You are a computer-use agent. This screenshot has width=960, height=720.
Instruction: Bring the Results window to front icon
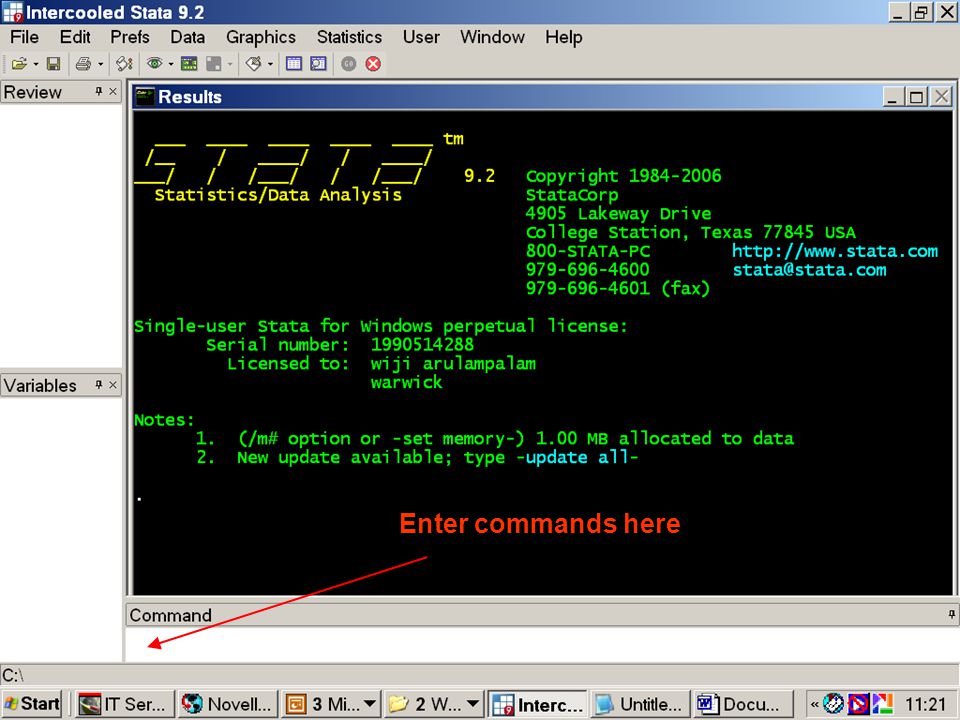coord(189,64)
